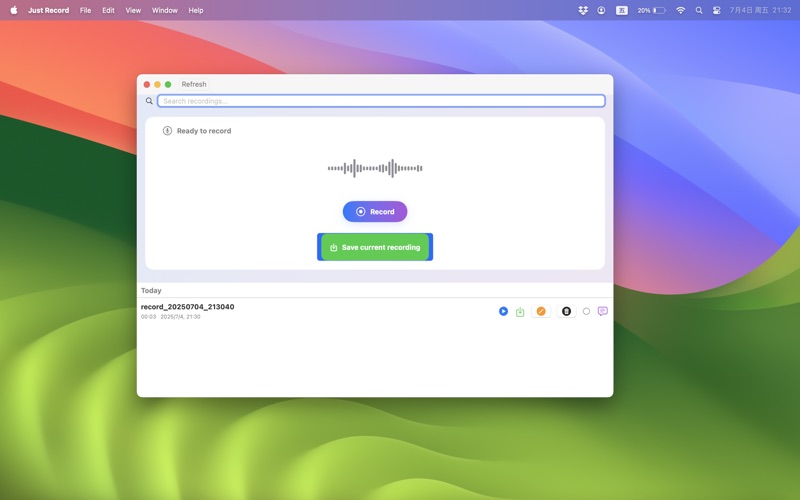Image resolution: width=800 pixels, height=500 pixels.
Task: Open the Wi-Fi menu bar icon
Action: coord(680,10)
